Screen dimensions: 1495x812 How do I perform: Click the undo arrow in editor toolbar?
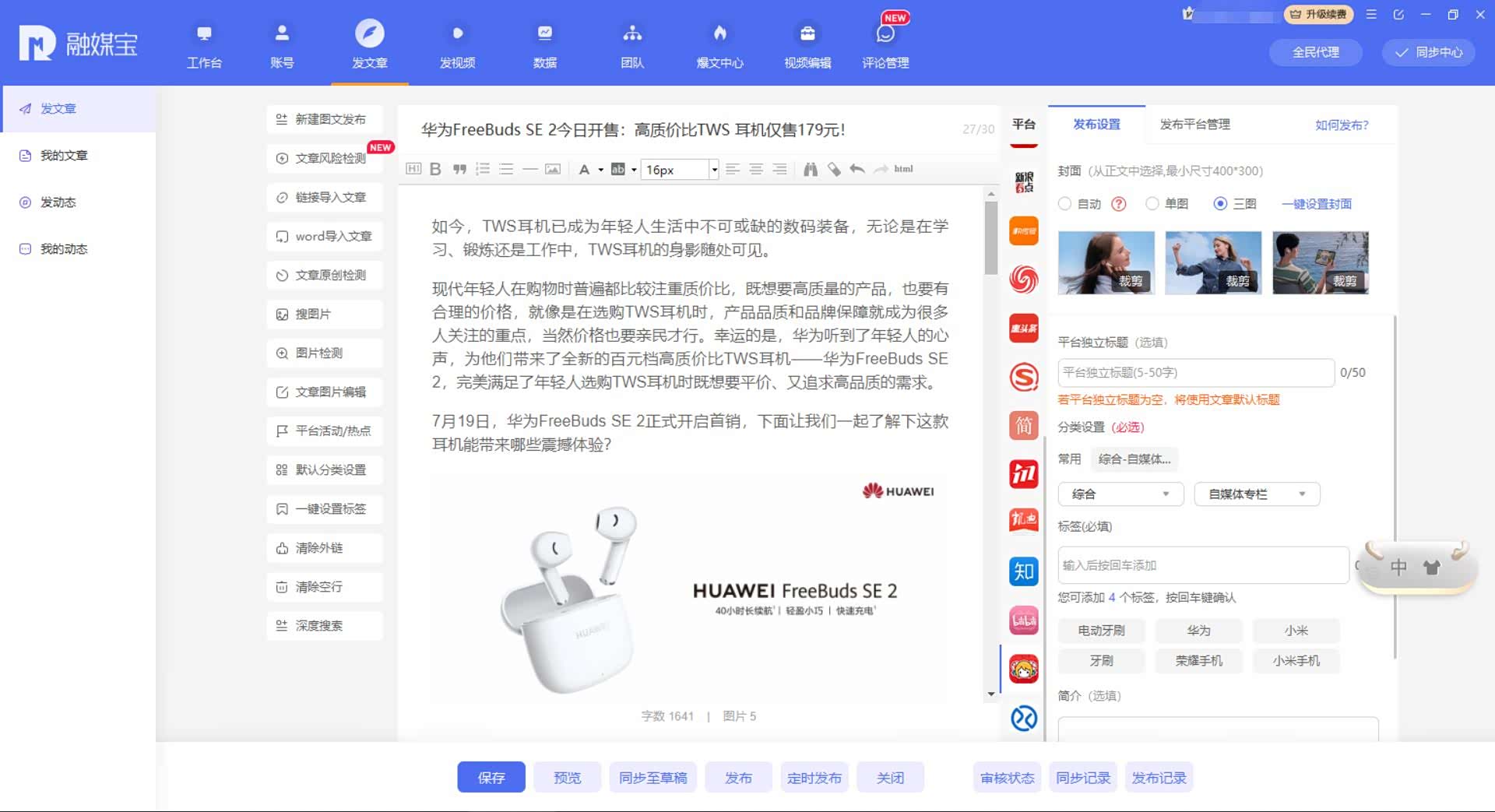[857, 169]
